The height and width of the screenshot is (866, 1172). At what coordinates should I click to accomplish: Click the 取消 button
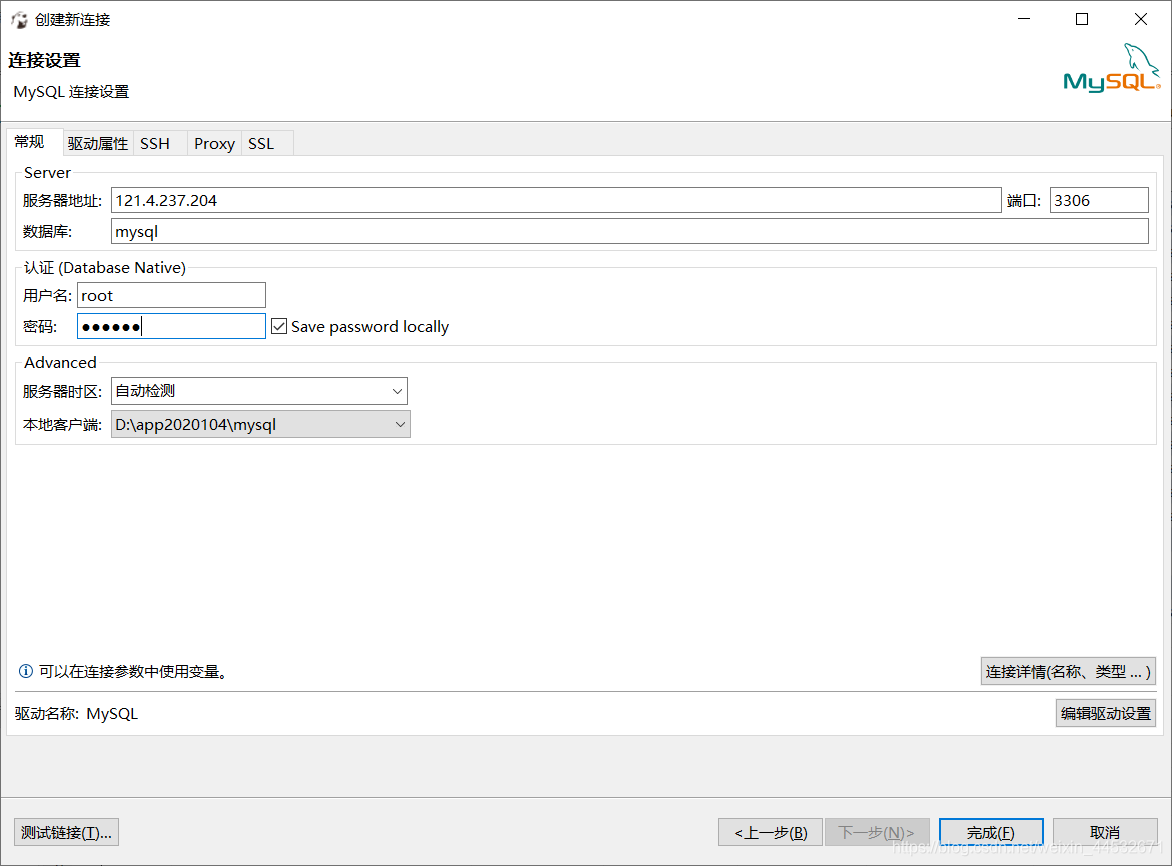click(1105, 832)
